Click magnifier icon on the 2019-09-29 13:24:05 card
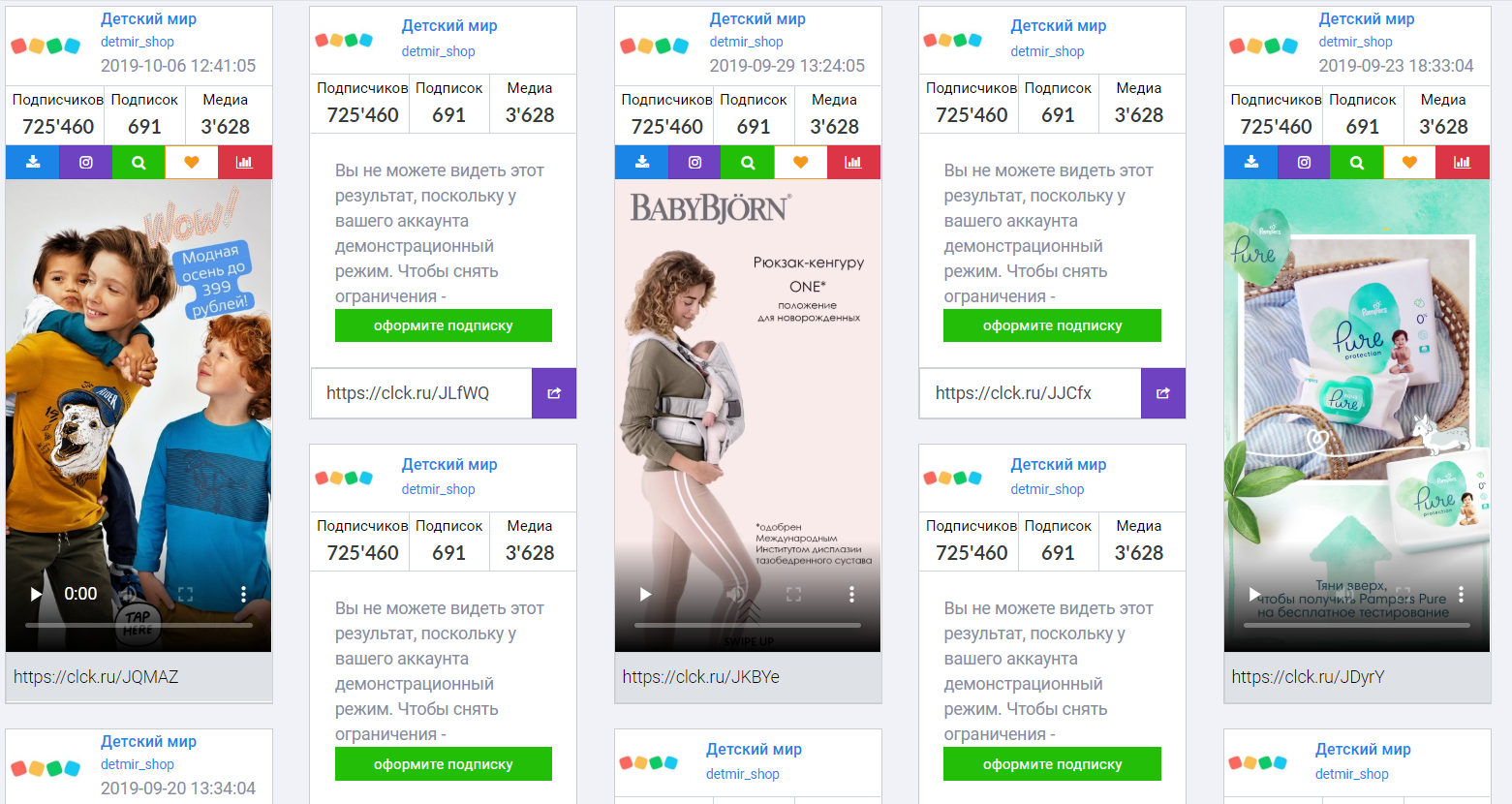Image resolution: width=1512 pixels, height=804 pixels. coord(748,163)
